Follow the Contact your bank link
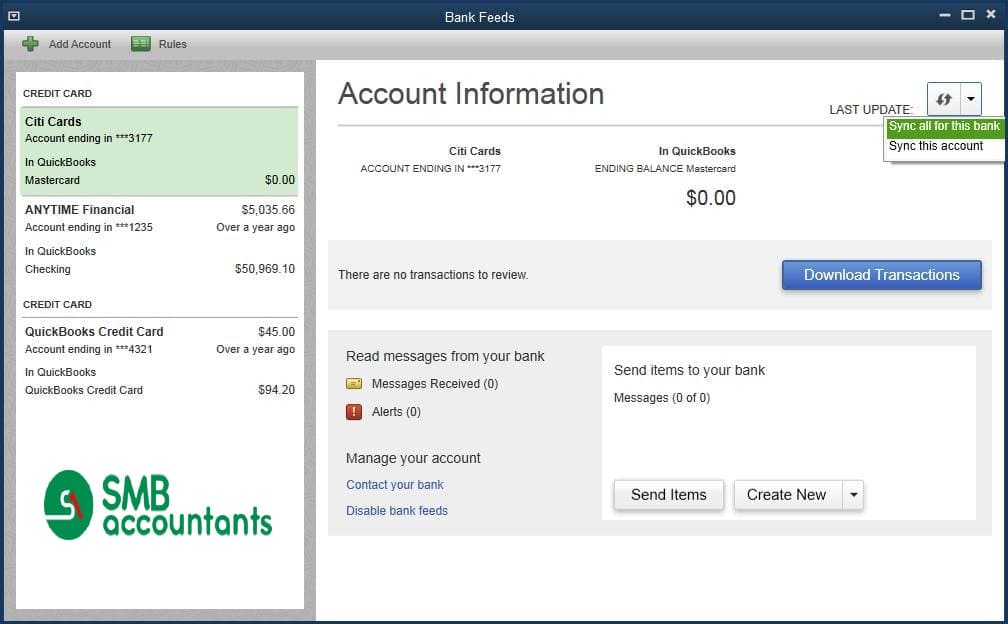1008x624 pixels. 395,485
